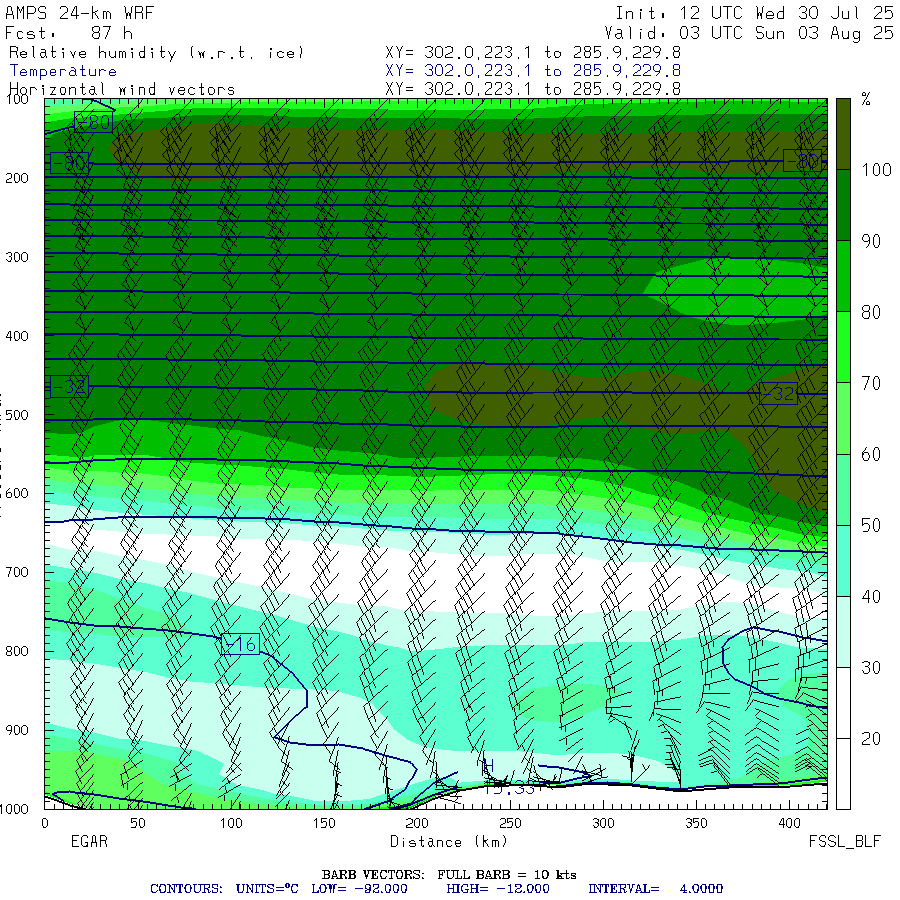Click the 1000 tick on the pressure axis
This screenshot has width=900, height=900.
[14, 809]
